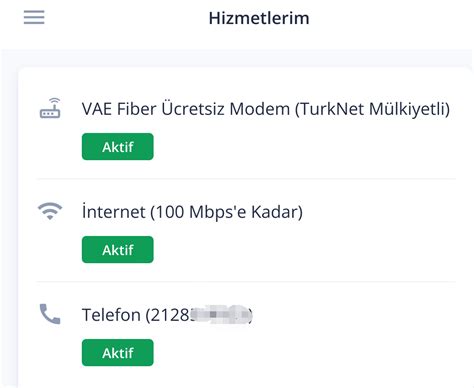
Task: Click the TurkNet Mülkiyetli text
Action: [372, 109]
